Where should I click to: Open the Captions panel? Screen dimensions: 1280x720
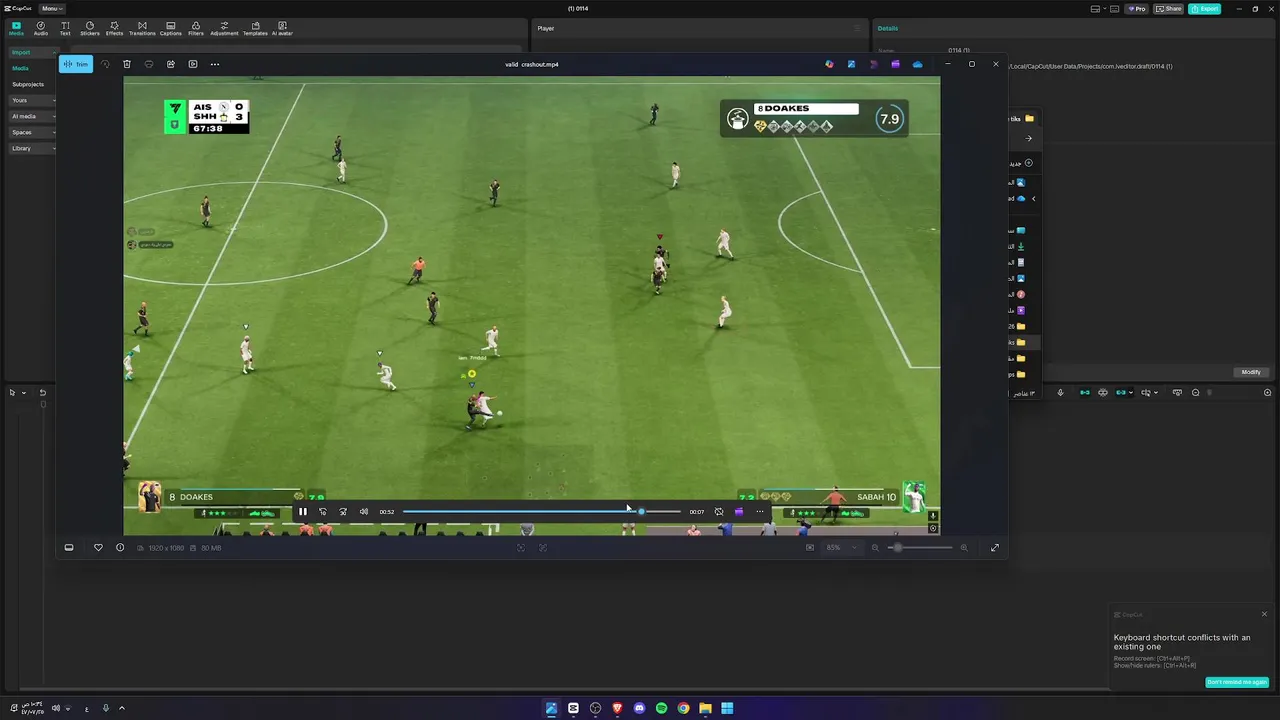[x=171, y=28]
